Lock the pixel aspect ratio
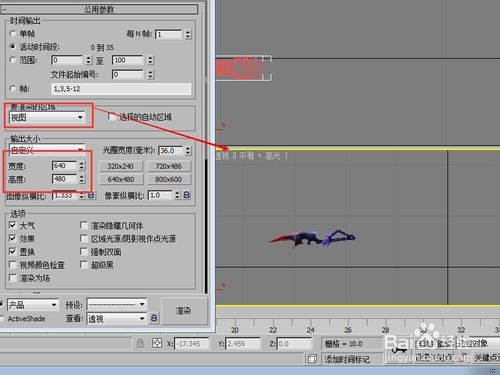This screenshot has height=375, width=500. (x=187, y=195)
